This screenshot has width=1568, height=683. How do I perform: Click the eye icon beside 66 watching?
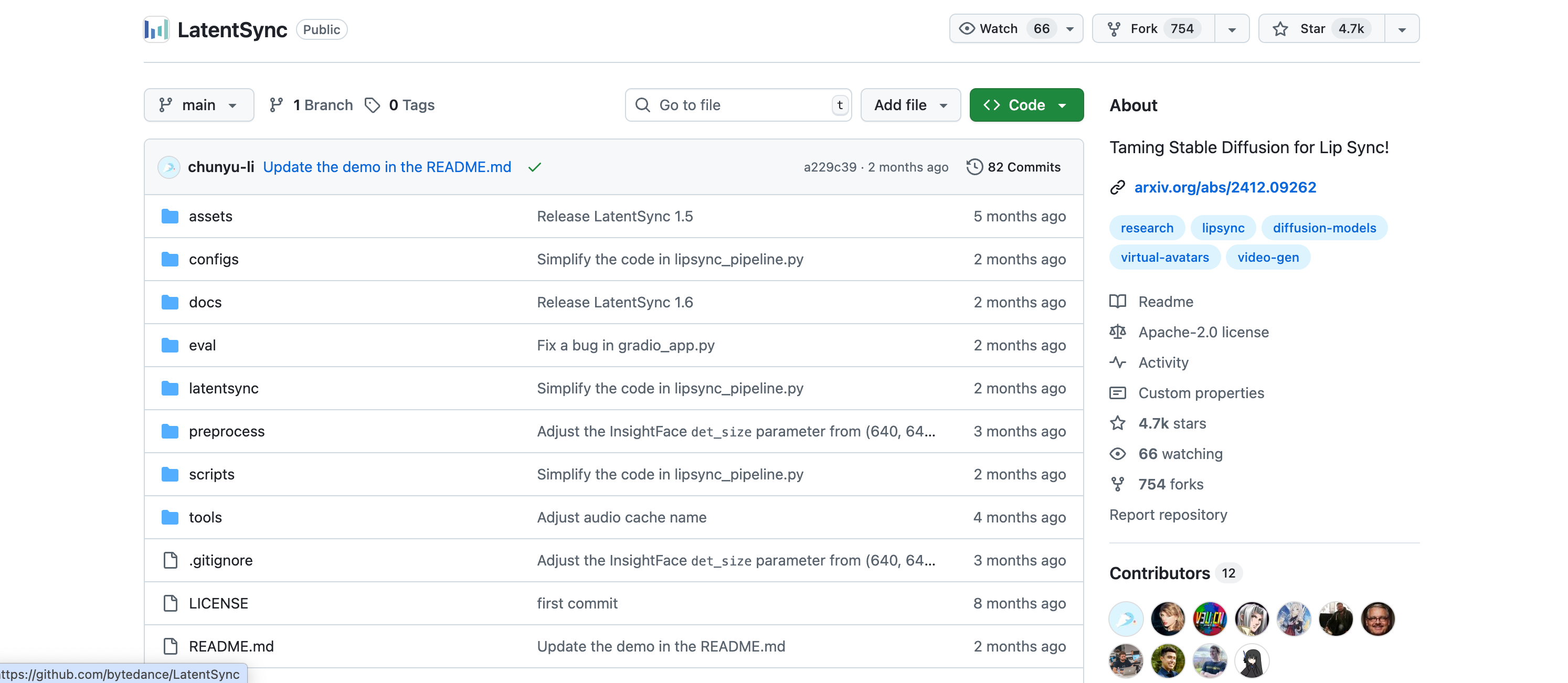(x=1118, y=454)
